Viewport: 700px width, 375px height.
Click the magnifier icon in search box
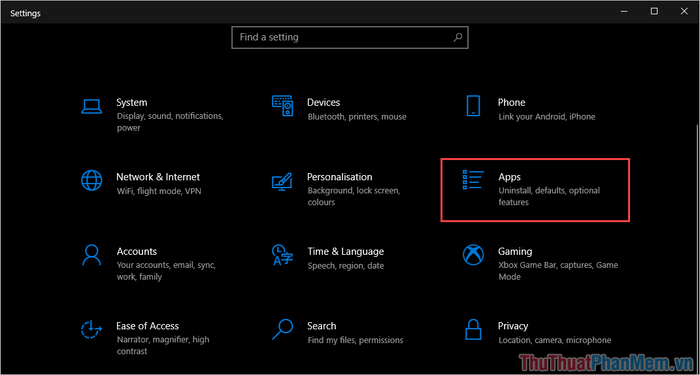(x=458, y=38)
